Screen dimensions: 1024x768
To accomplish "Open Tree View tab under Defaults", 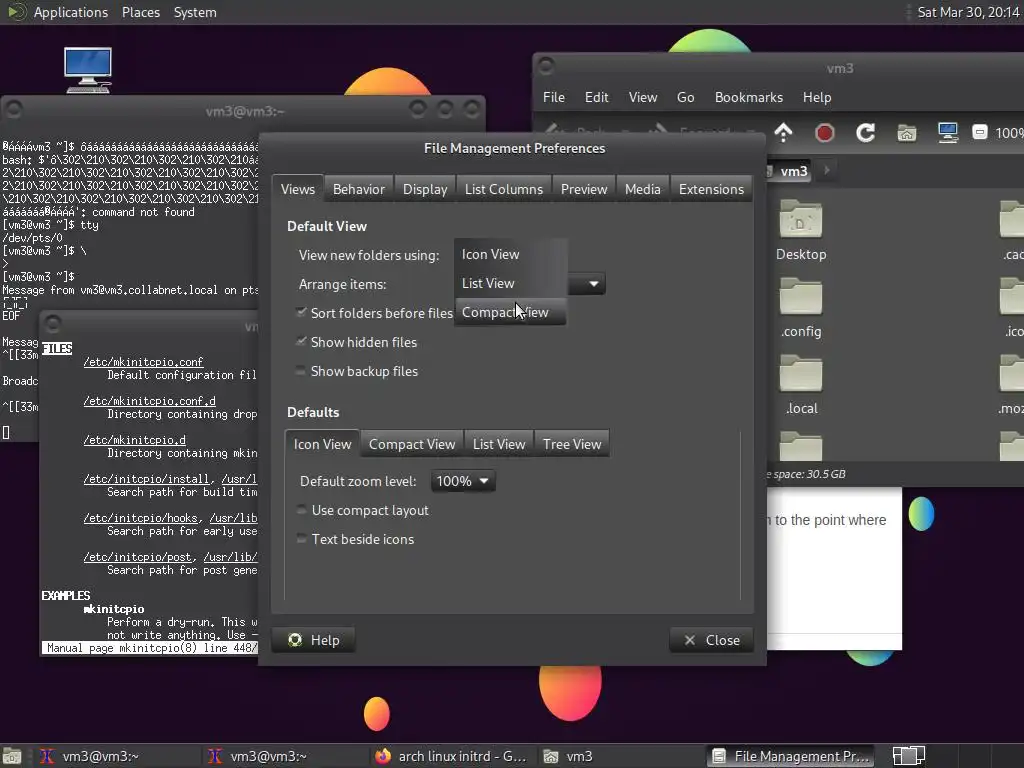I will [x=572, y=444].
